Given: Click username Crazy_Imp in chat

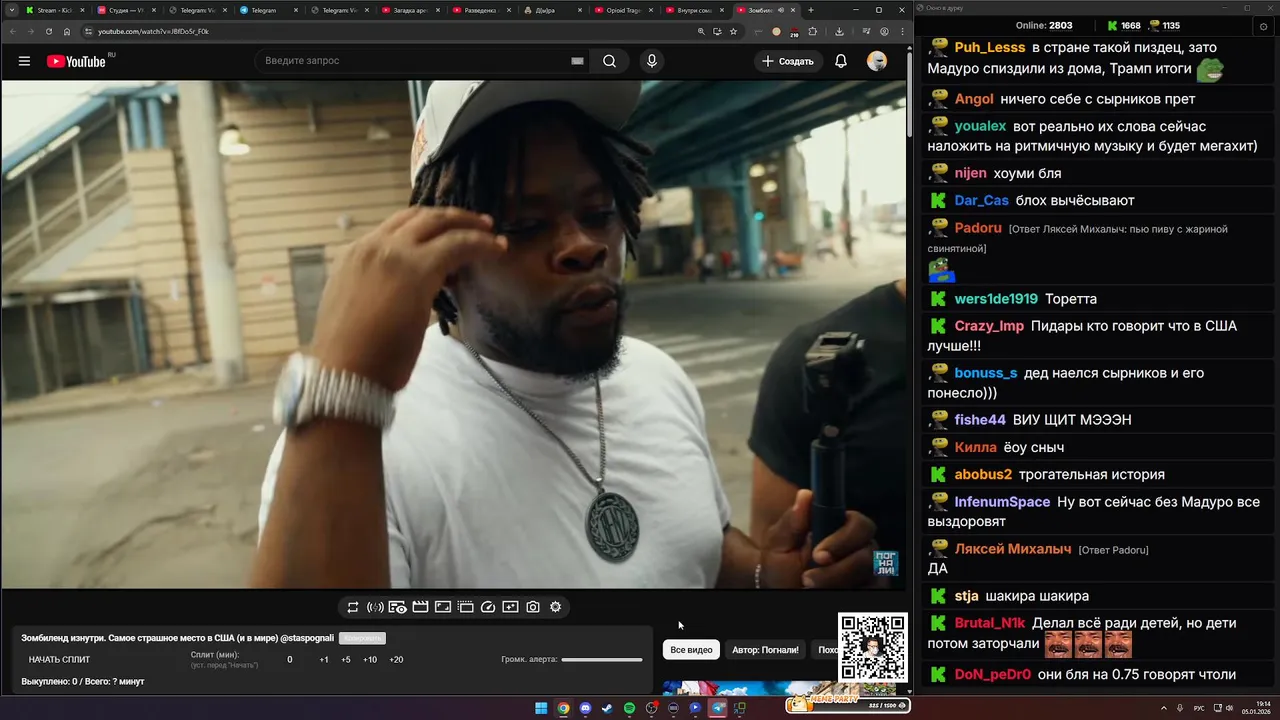Looking at the screenshot, I should pyautogui.click(x=989, y=326).
